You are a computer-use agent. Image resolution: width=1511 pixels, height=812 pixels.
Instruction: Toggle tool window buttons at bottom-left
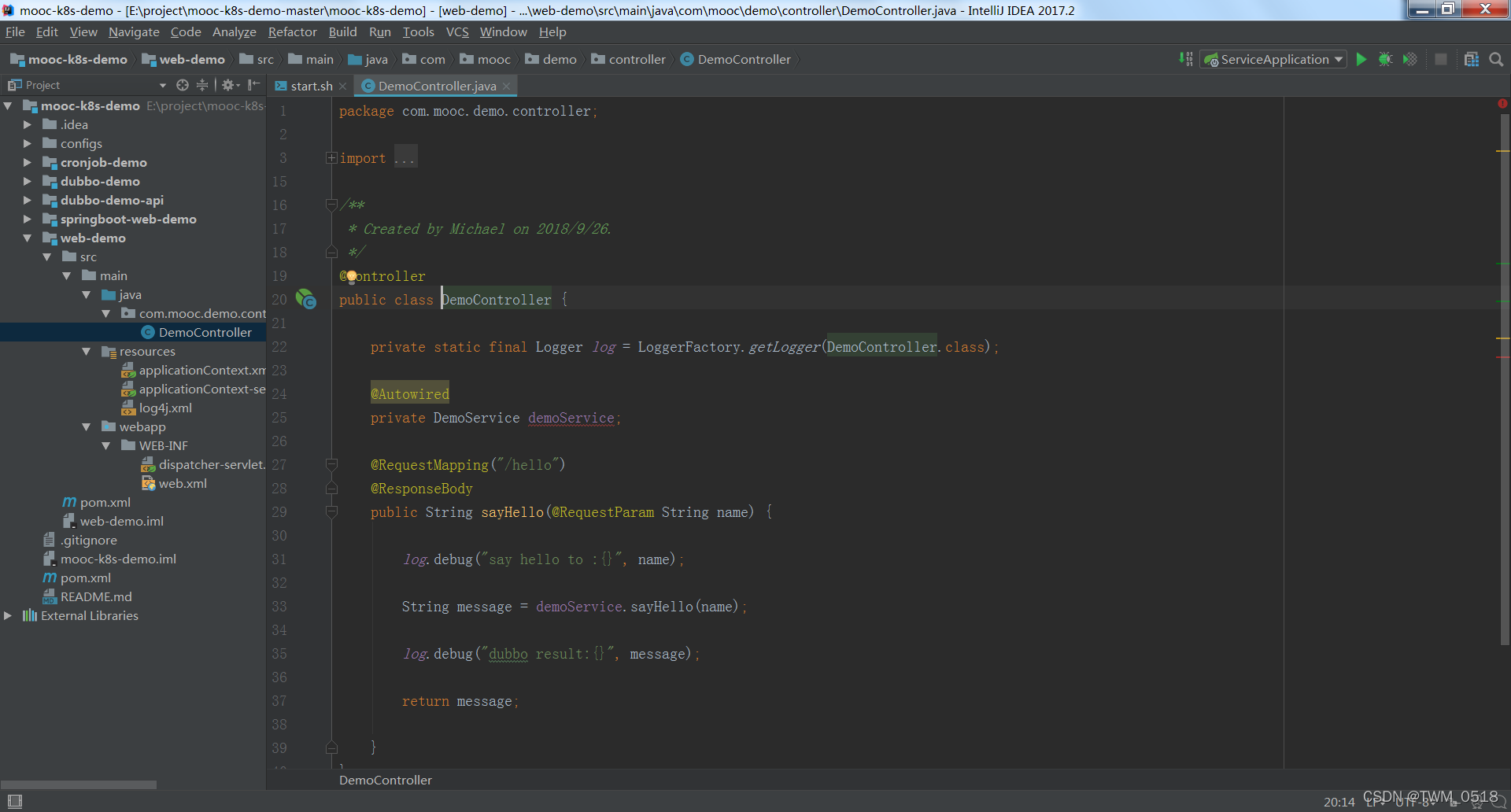[14, 802]
